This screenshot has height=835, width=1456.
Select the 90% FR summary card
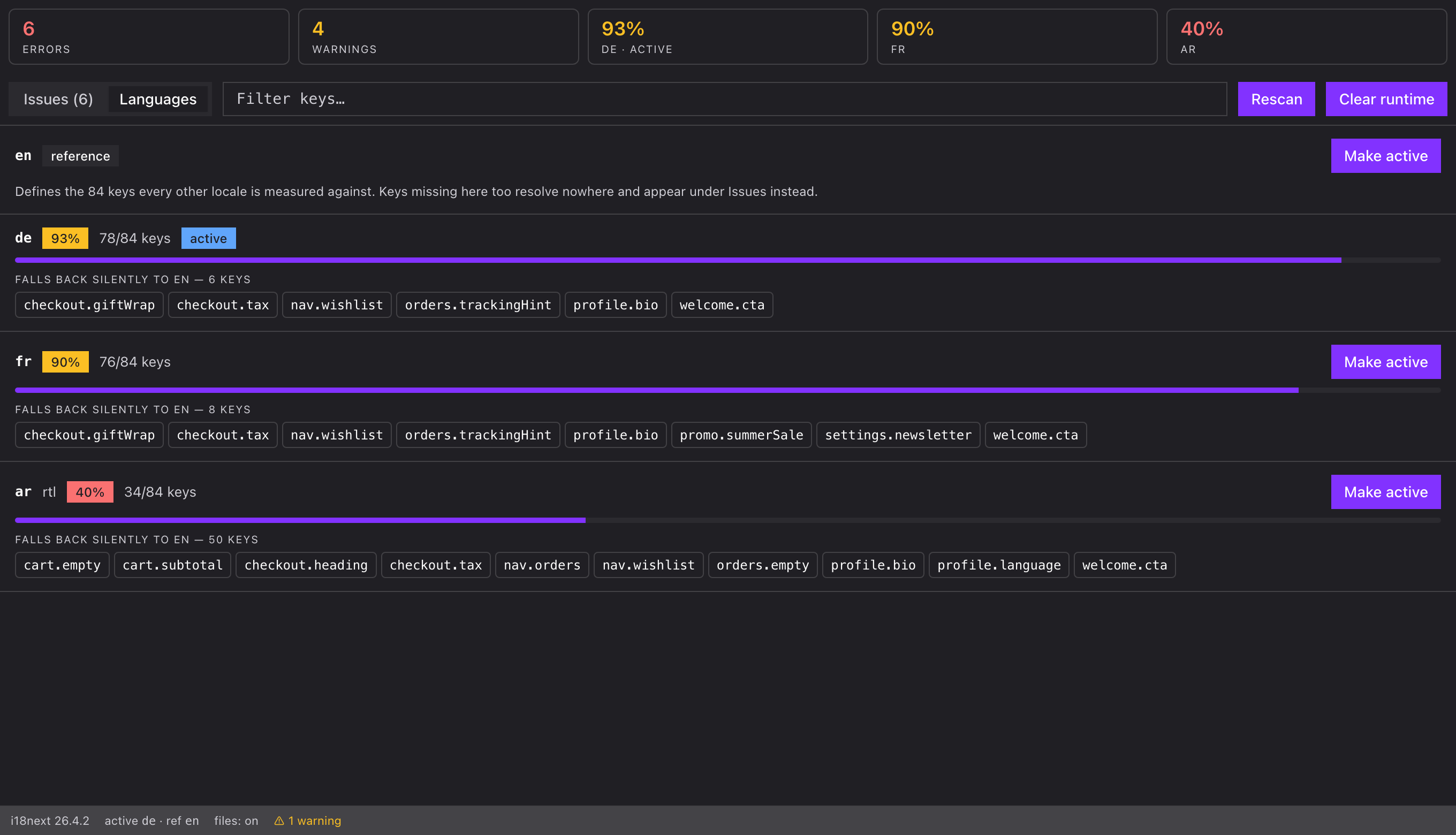[1017, 37]
